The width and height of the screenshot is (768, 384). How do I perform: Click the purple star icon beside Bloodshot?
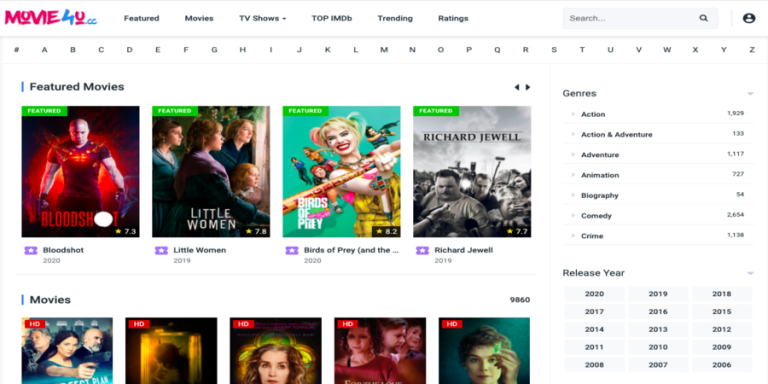click(x=31, y=250)
